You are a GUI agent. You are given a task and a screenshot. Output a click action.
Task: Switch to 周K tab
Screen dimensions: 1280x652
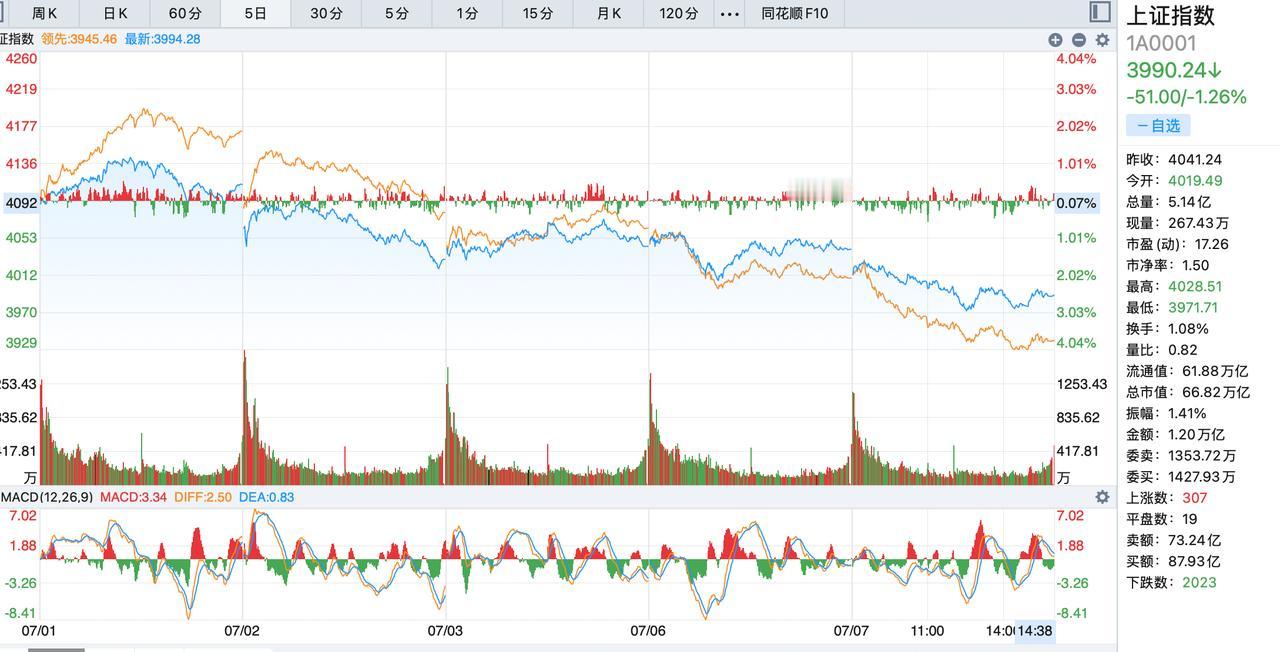click(x=45, y=14)
